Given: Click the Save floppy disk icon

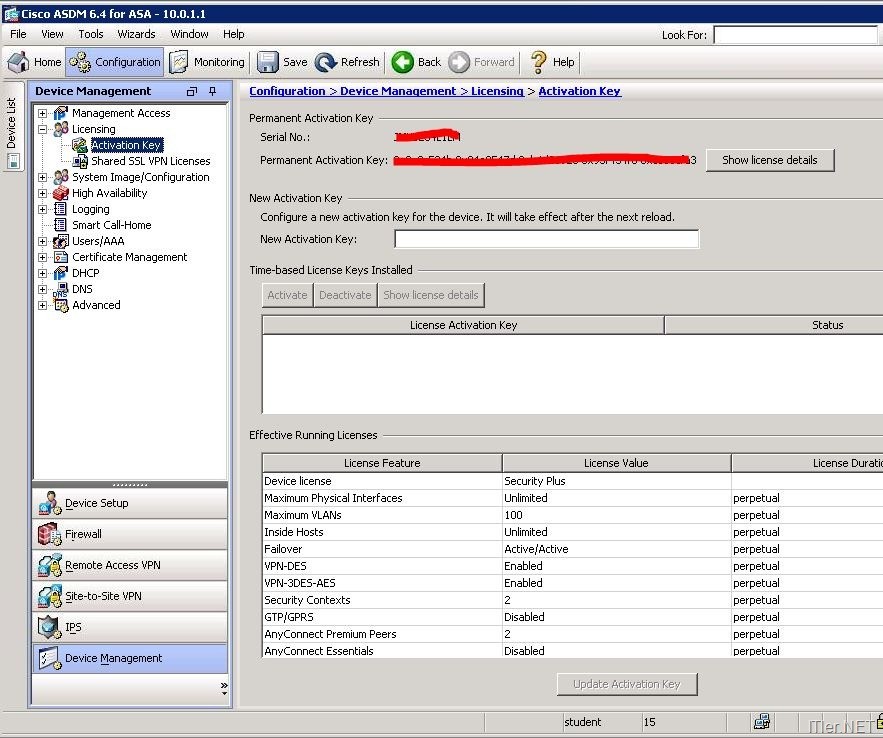Looking at the screenshot, I should pos(267,62).
